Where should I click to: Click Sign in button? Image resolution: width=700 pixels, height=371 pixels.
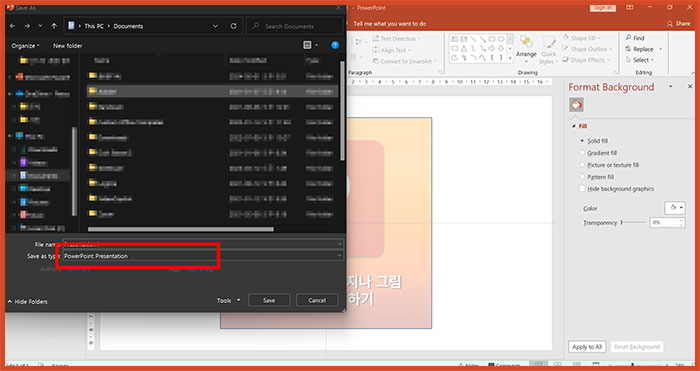tap(603, 8)
